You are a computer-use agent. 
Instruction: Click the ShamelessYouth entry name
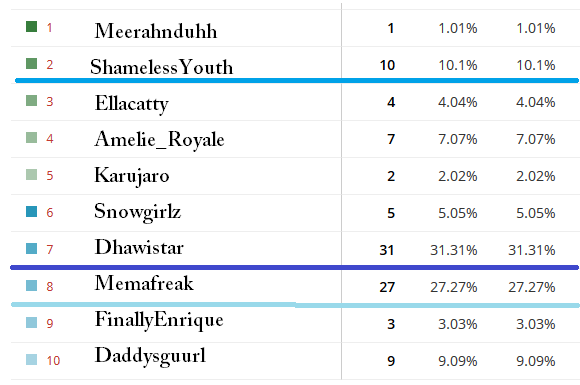tap(162, 67)
